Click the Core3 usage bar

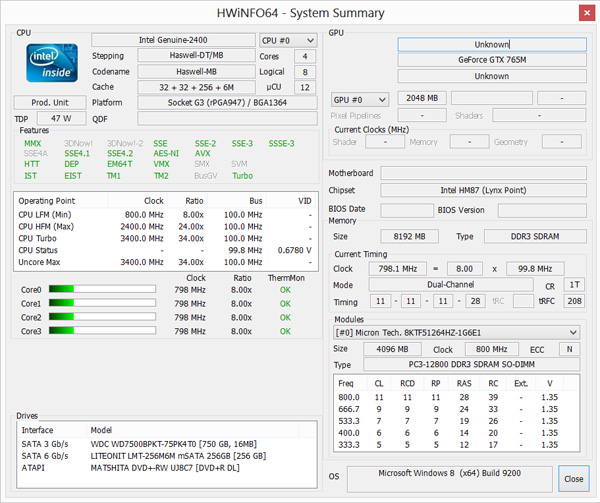(x=102, y=330)
